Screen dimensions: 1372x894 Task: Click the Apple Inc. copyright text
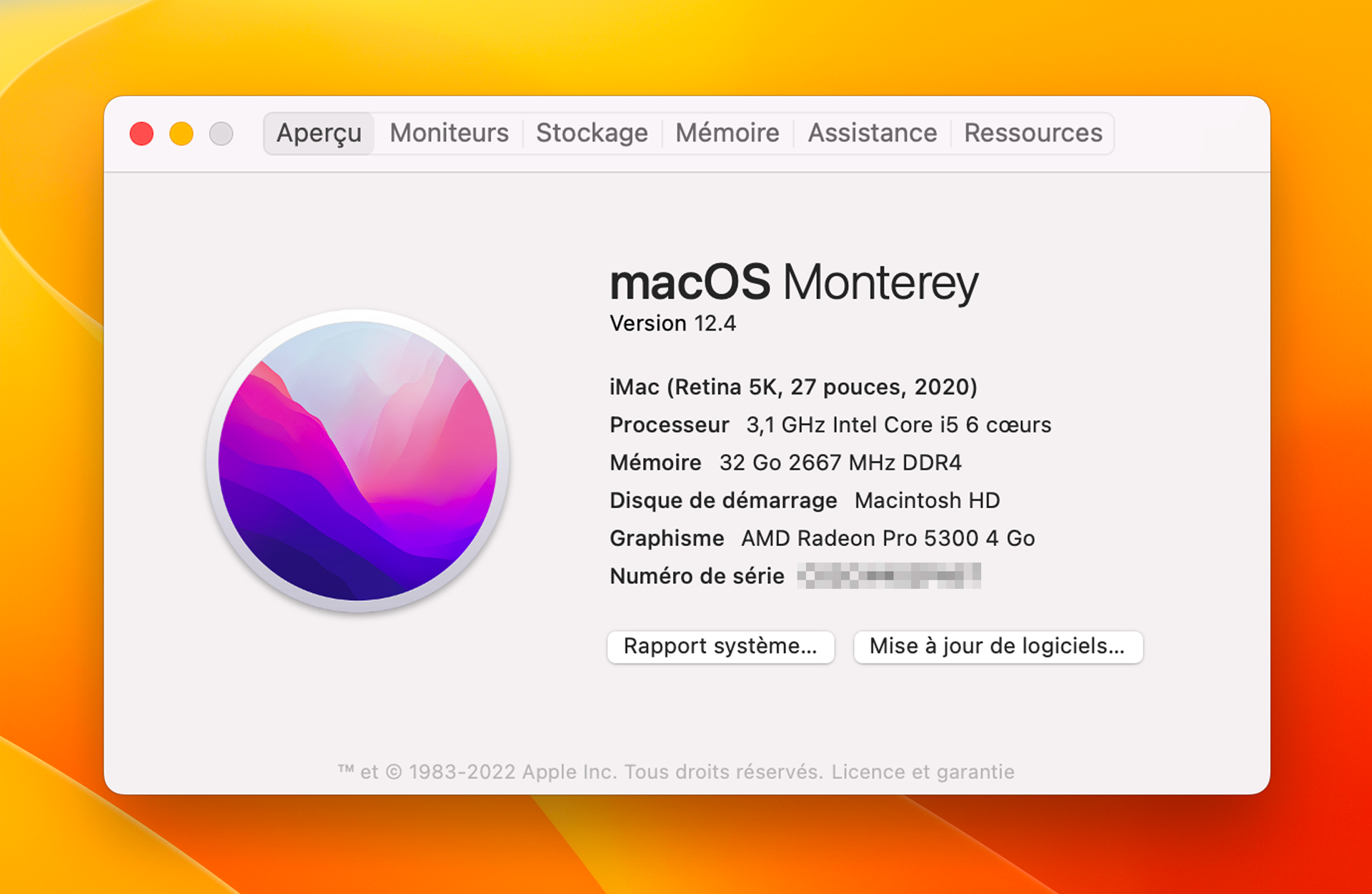(x=579, y=772)
